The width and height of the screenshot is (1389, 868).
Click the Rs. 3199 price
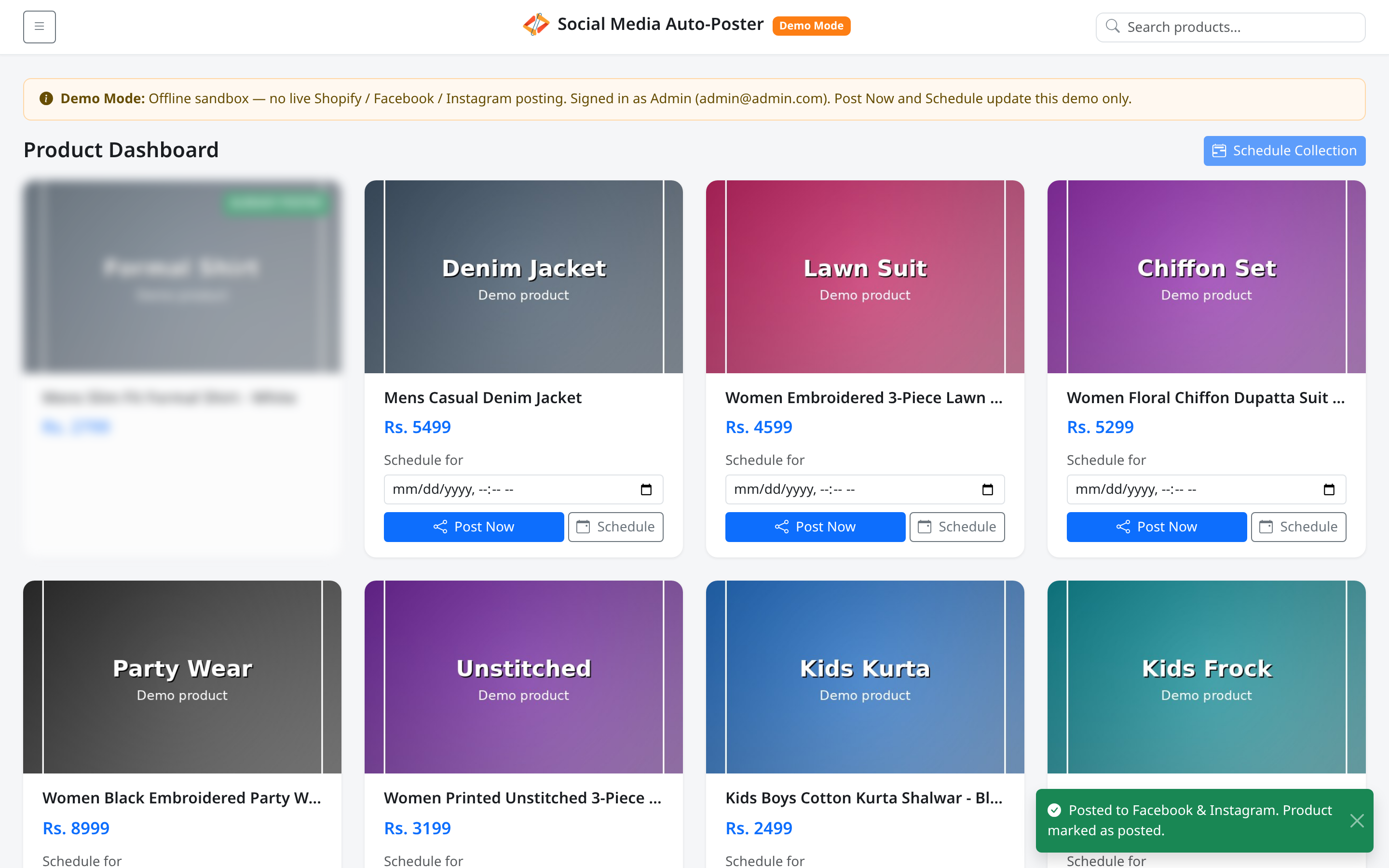[x=417, y=828]
